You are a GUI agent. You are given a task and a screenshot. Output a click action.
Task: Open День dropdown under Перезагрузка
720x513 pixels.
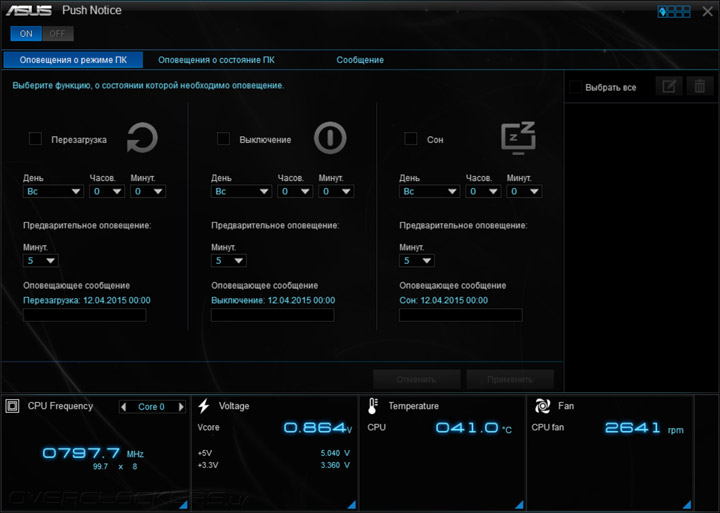click(53, 192)
